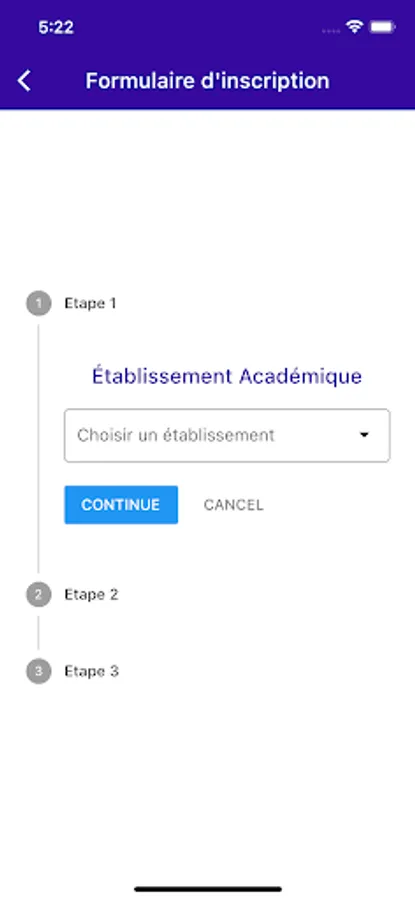This screenshot has height=900, width=415.
Task: Select the step 3 circle icon
Action: click(38, 672)
